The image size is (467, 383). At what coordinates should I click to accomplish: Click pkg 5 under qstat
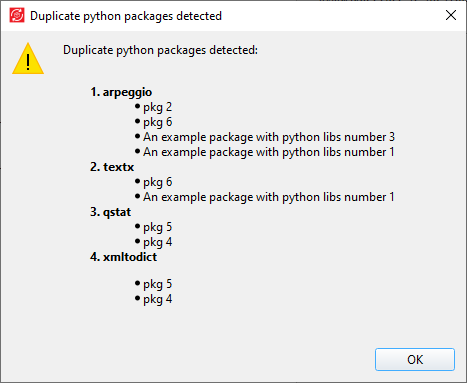click(x=158, y=227)
